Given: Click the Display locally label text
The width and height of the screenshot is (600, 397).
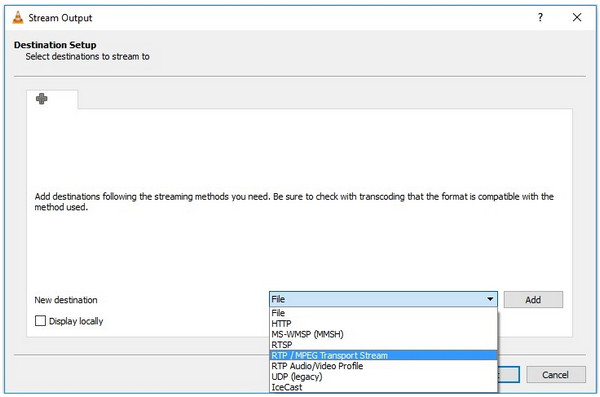Looking at the screenshot, I should tap(76, 321).
